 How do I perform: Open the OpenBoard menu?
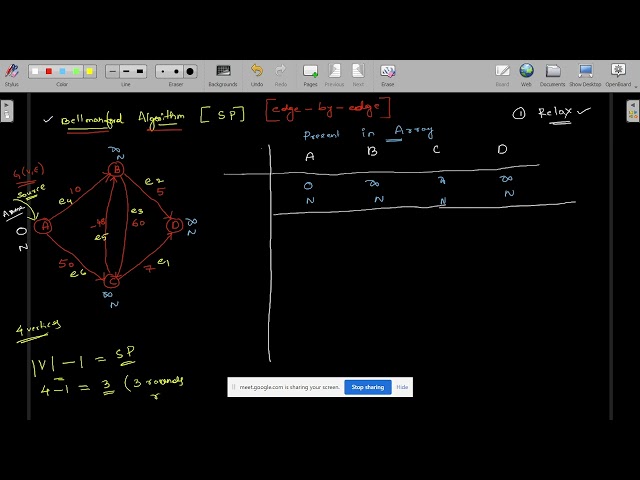[x=618, y=75]
